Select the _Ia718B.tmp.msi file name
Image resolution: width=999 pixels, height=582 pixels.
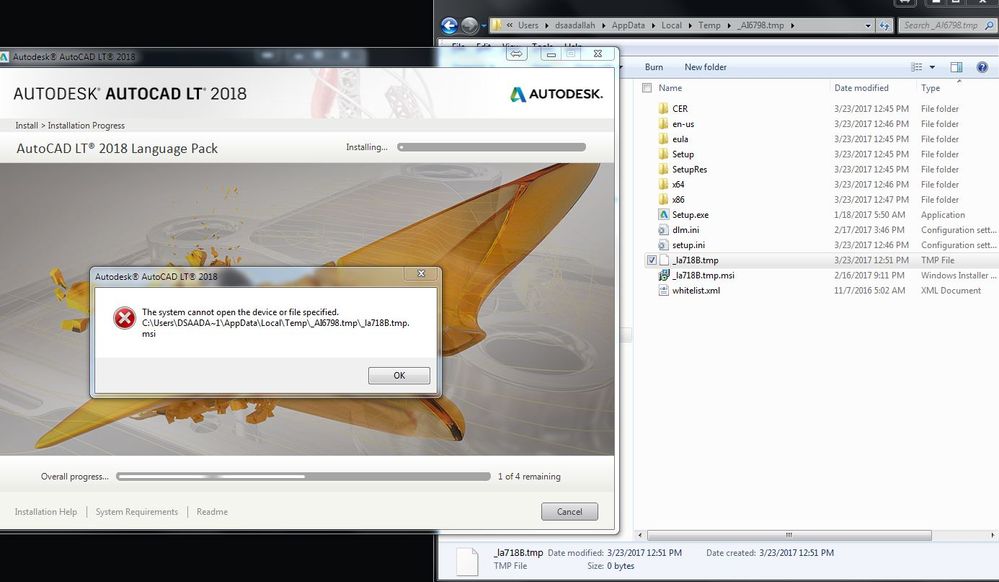click(x=703, y=275)
